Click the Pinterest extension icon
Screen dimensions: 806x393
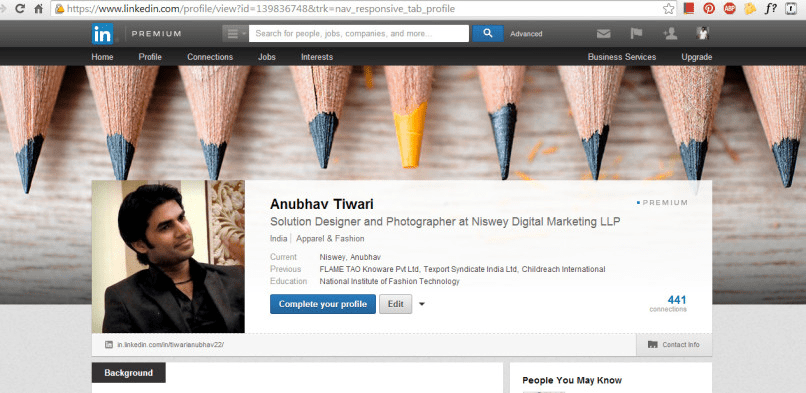[x=709, y=8]
